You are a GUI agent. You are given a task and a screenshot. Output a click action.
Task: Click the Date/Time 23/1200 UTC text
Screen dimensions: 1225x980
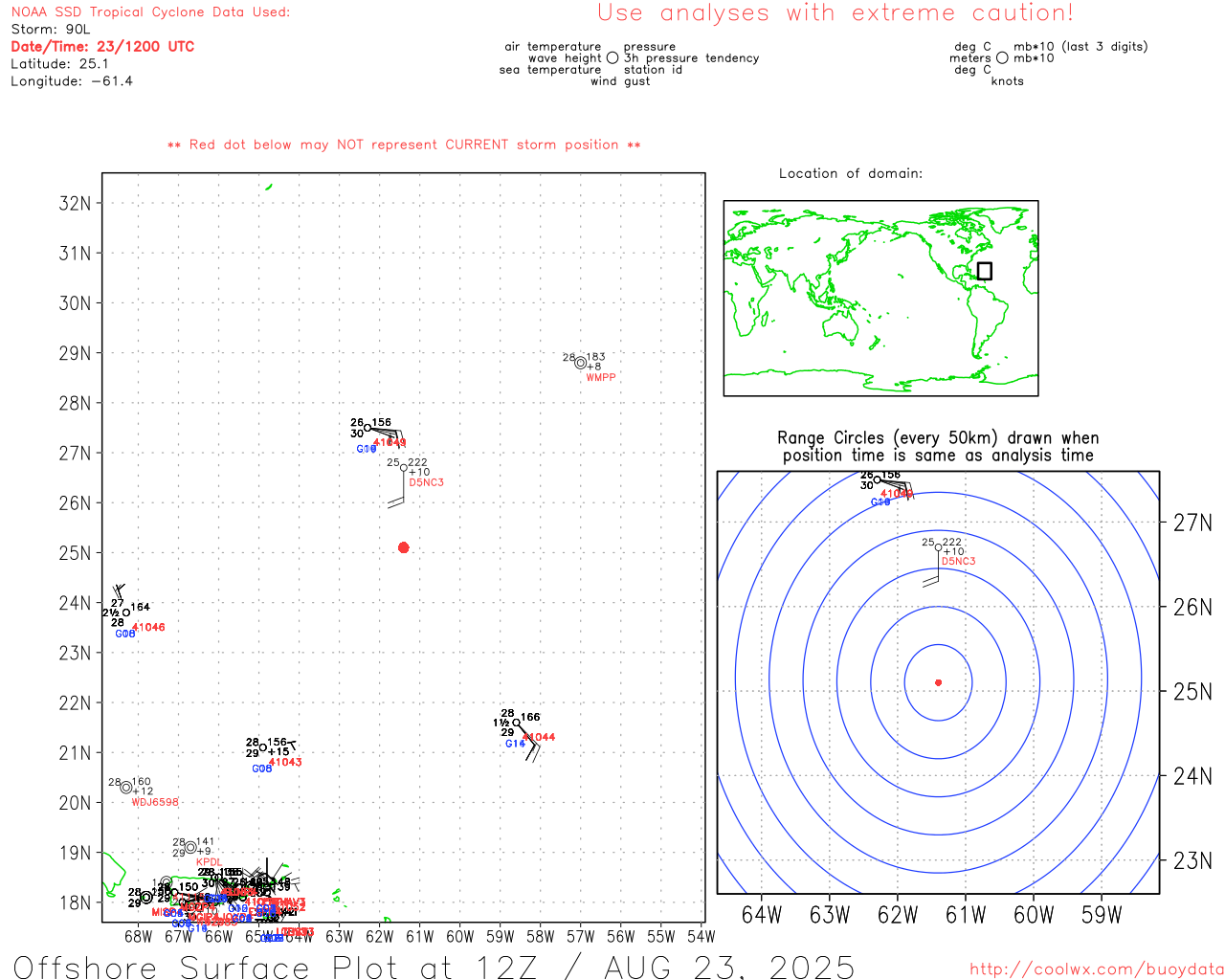tap(102, 46)
